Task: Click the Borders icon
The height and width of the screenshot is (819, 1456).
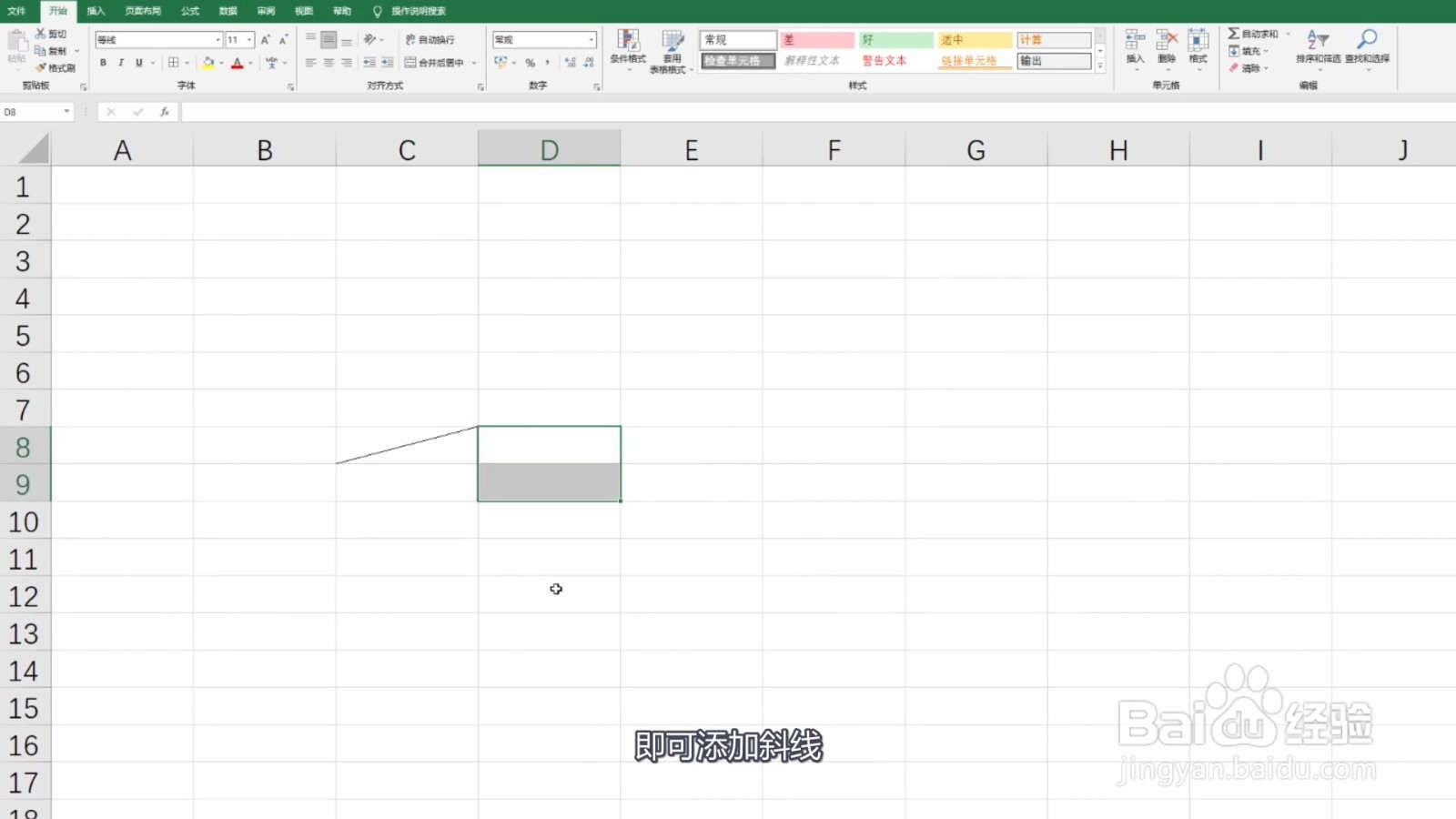Action: coord(173,63)
